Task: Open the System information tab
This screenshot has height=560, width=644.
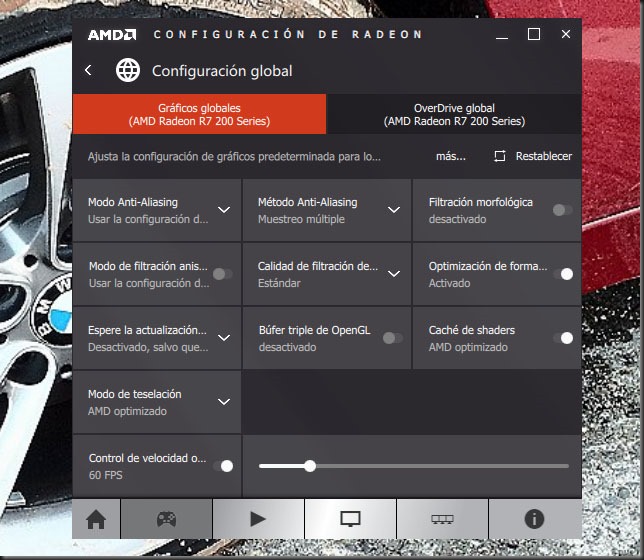Action: point(535,519)
